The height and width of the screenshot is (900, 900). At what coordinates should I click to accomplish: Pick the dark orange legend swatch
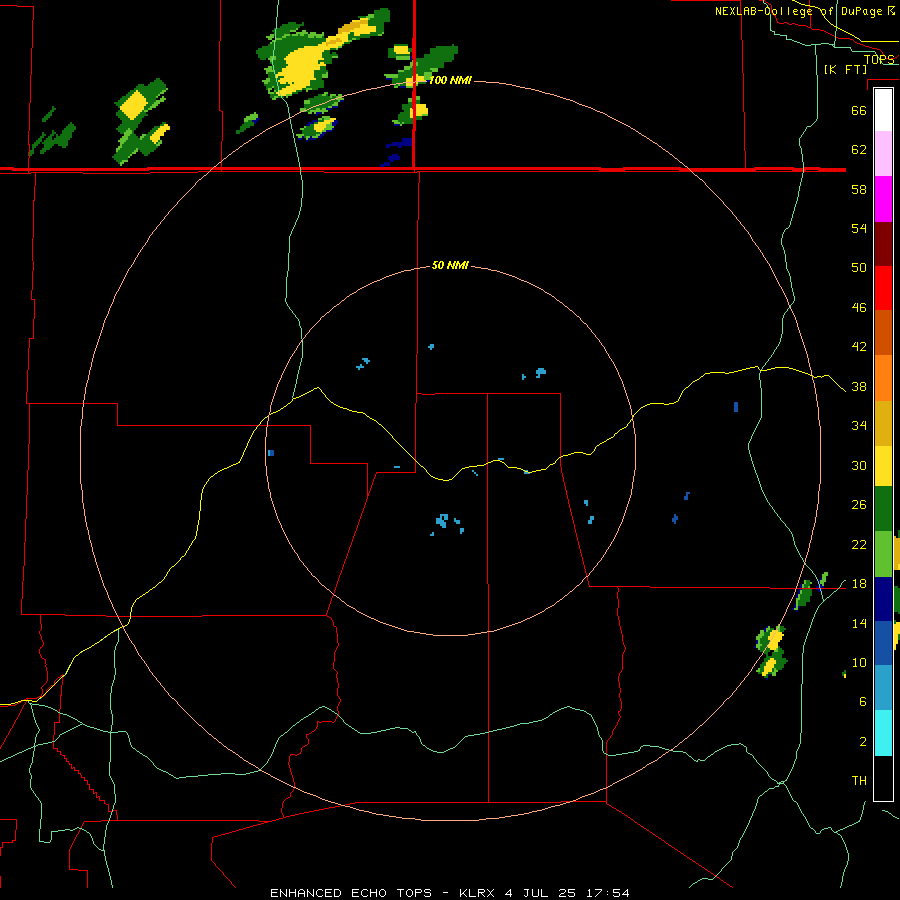[883, 332]
